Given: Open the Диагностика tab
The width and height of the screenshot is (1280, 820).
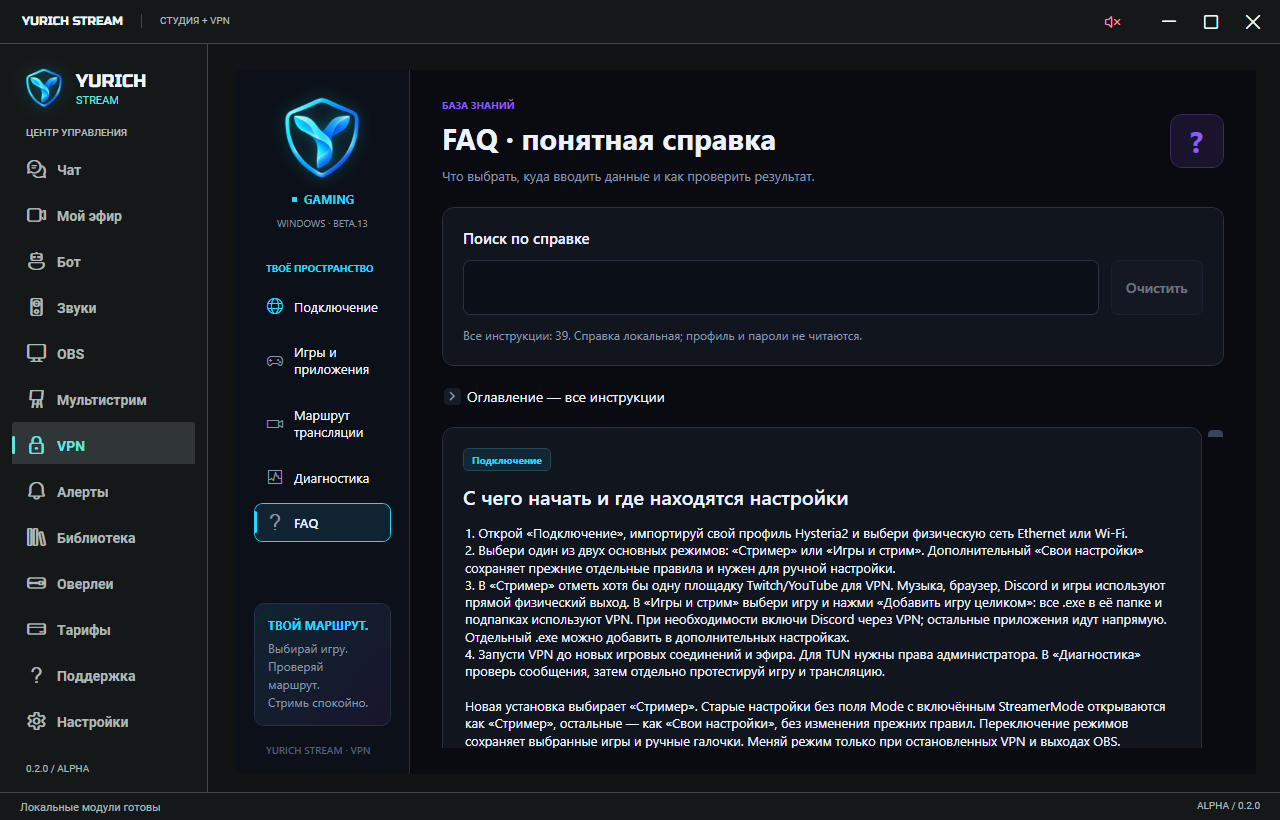Looking at the screenshot, I should click(x=322, y=478).
